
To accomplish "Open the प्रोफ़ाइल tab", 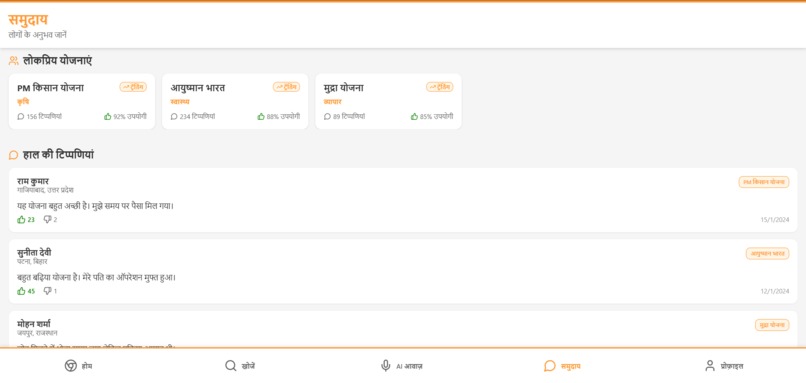I will pyautogui.click(x=724, y=366).
